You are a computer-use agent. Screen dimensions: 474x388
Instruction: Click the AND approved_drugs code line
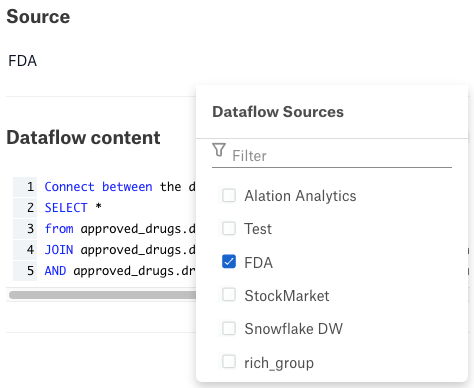(x=120, y=271)
